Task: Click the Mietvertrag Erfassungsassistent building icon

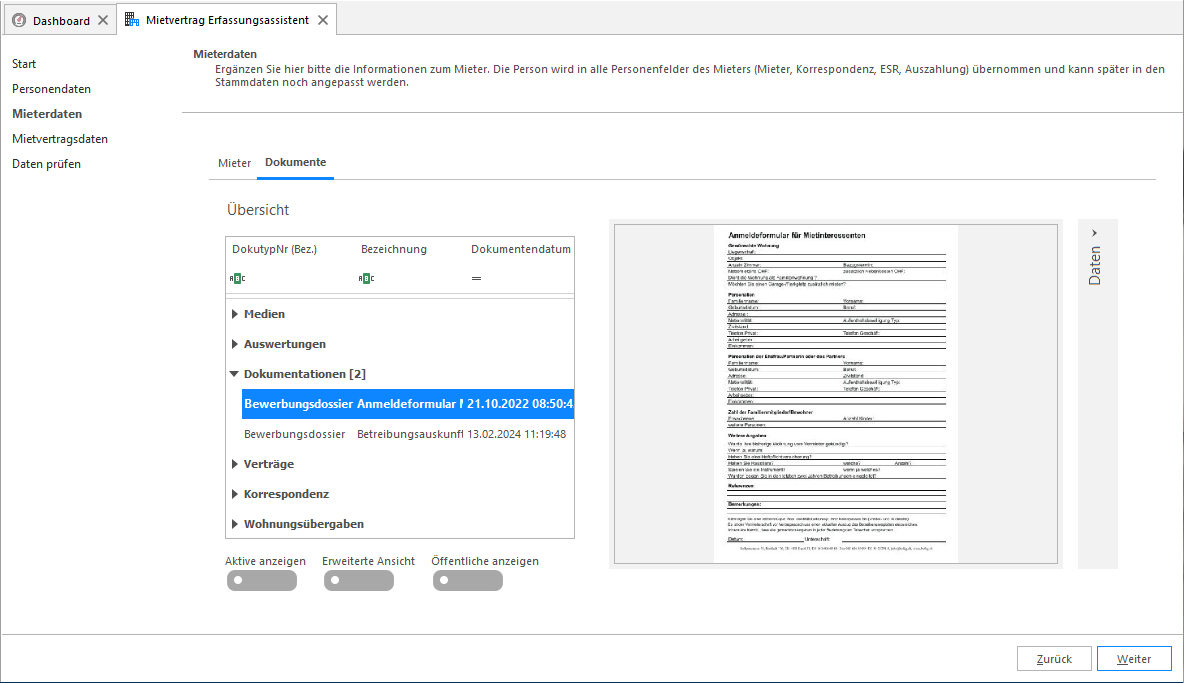Action: point(131,20)
